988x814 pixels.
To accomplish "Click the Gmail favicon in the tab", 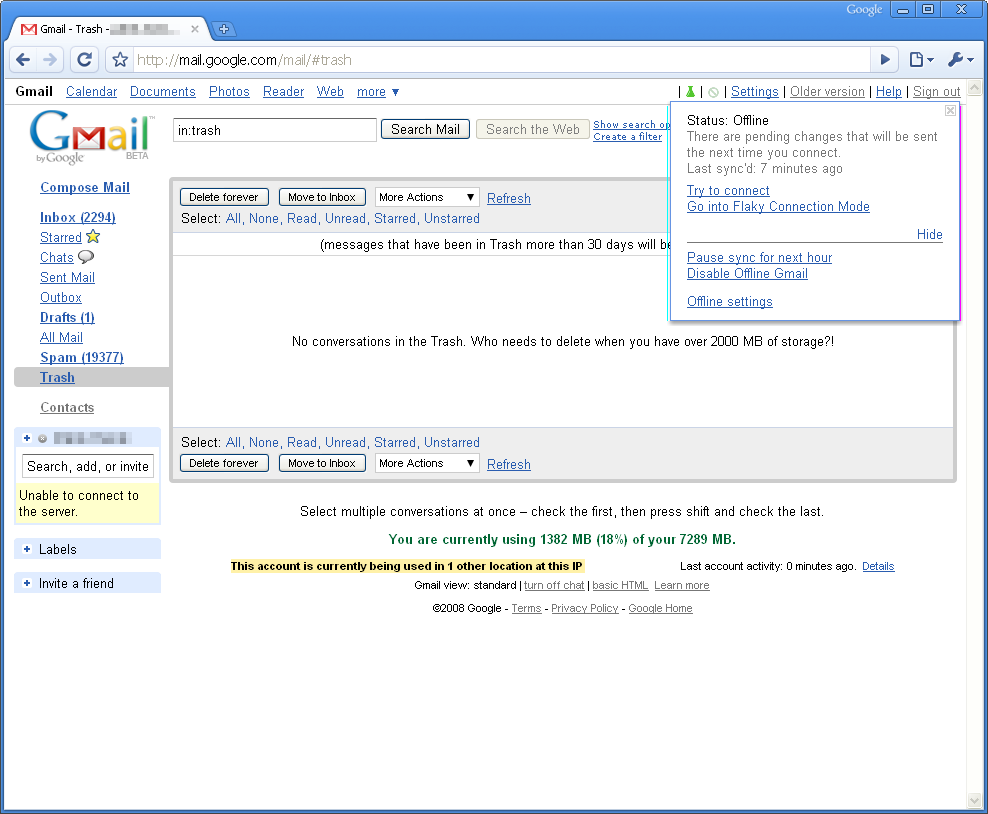I will coord(28,29).
